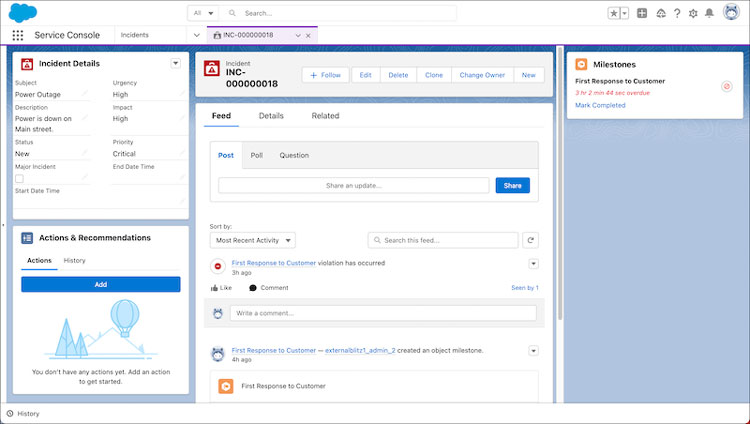Click the blue Add button
Screen dimensions: 750x424
coord(100,284)
